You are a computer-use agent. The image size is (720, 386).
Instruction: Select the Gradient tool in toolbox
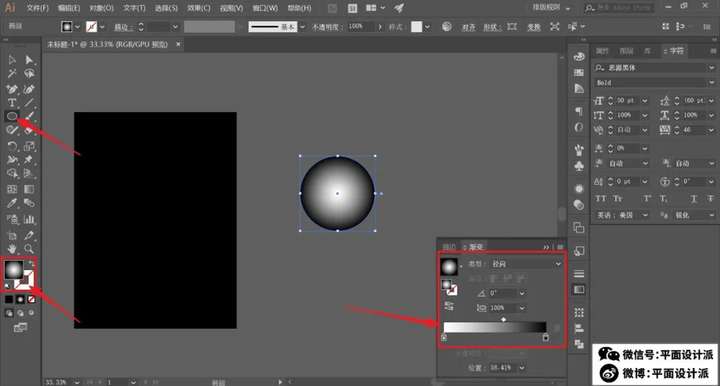[29, 189]
